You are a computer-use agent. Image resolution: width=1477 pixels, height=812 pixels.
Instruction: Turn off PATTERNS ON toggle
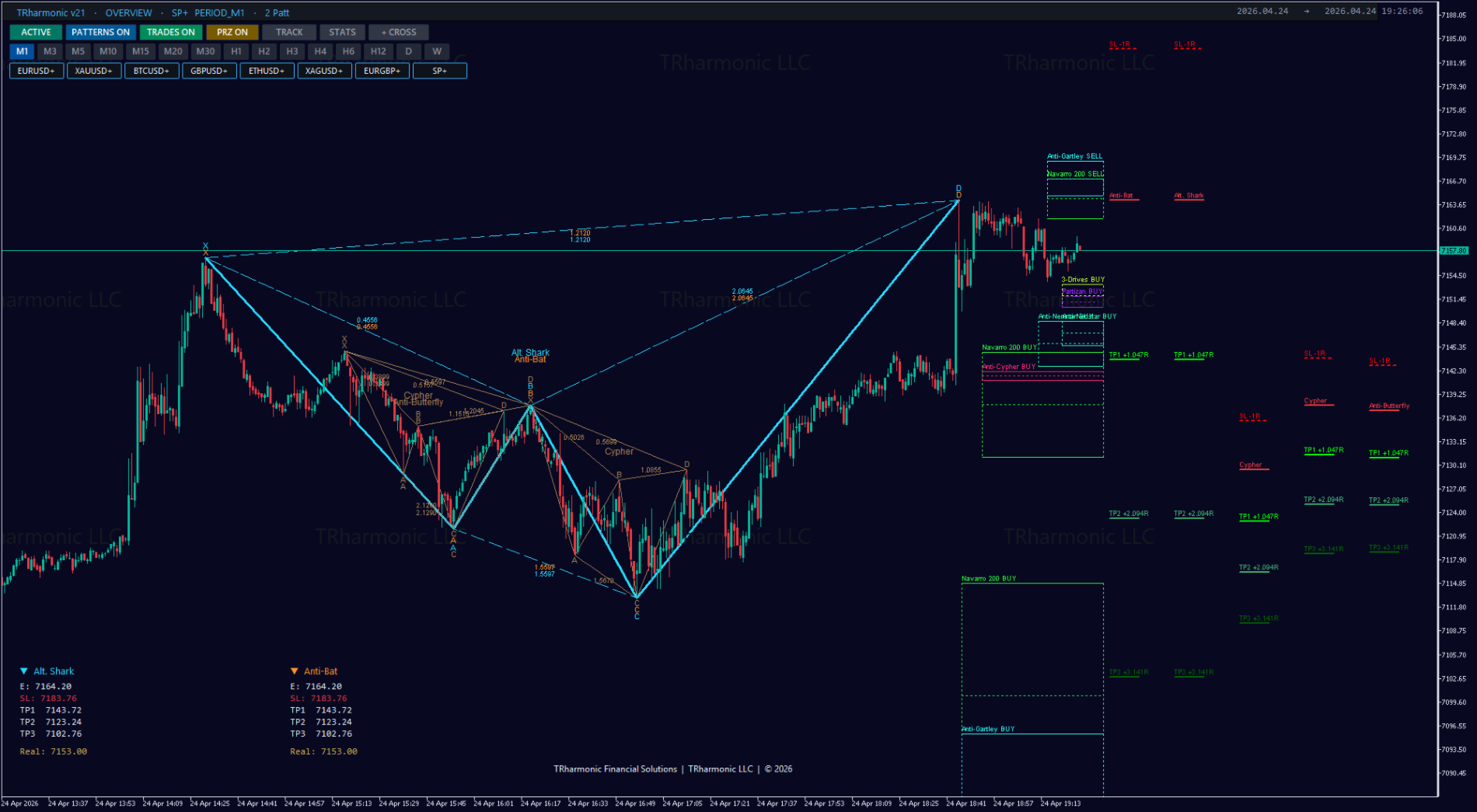100,32
